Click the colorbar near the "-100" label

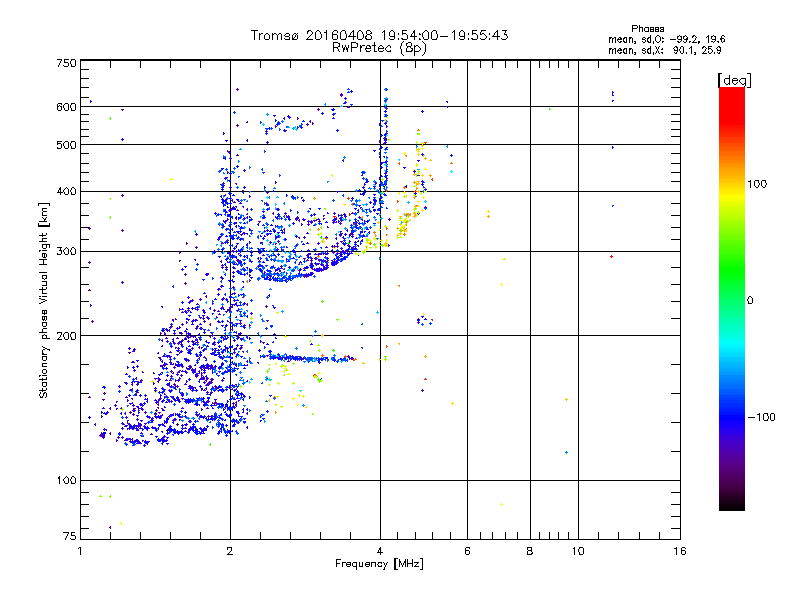pos(732,417)
